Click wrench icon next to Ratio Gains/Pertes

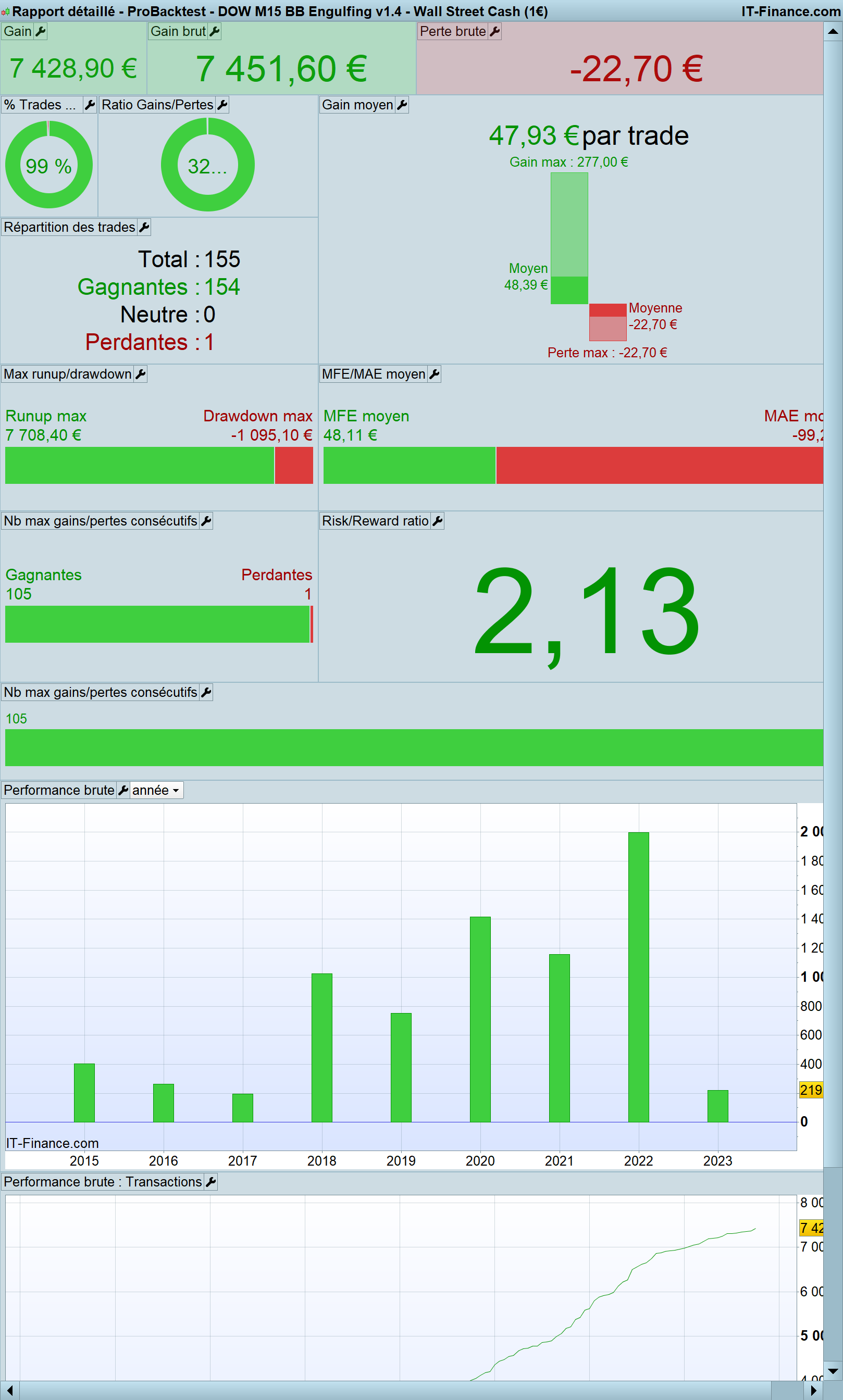222,105
